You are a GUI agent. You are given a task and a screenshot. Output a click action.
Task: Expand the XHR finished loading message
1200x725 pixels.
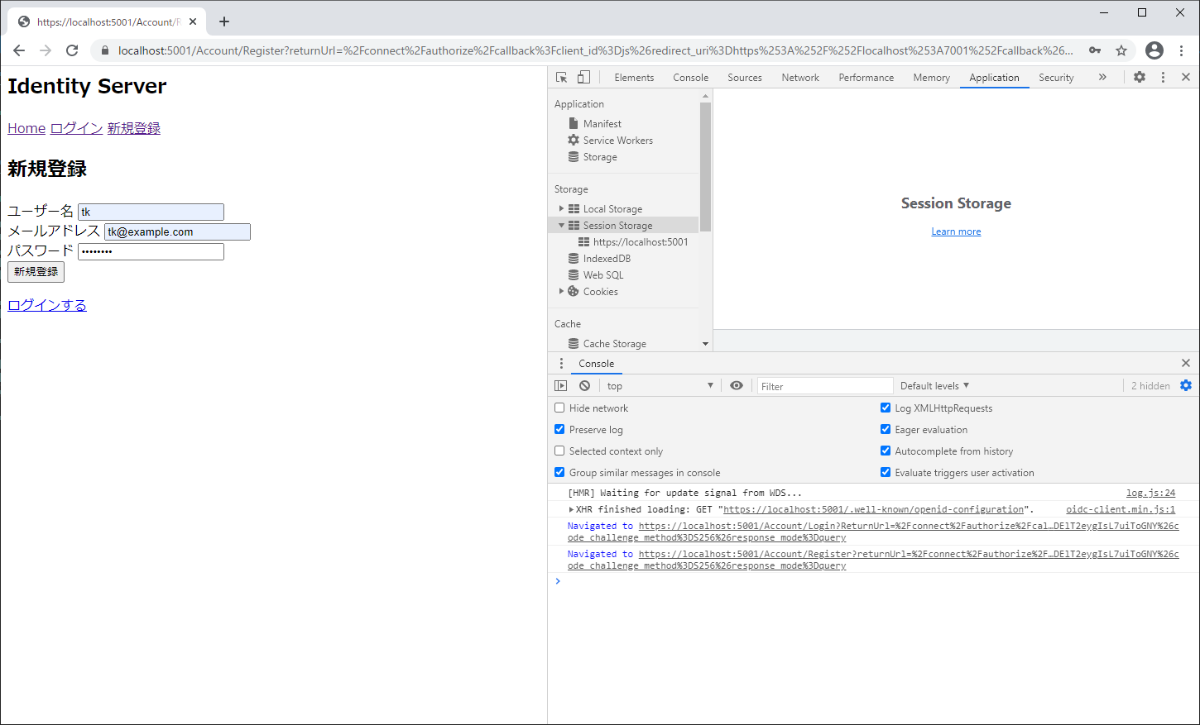point(571,509)
